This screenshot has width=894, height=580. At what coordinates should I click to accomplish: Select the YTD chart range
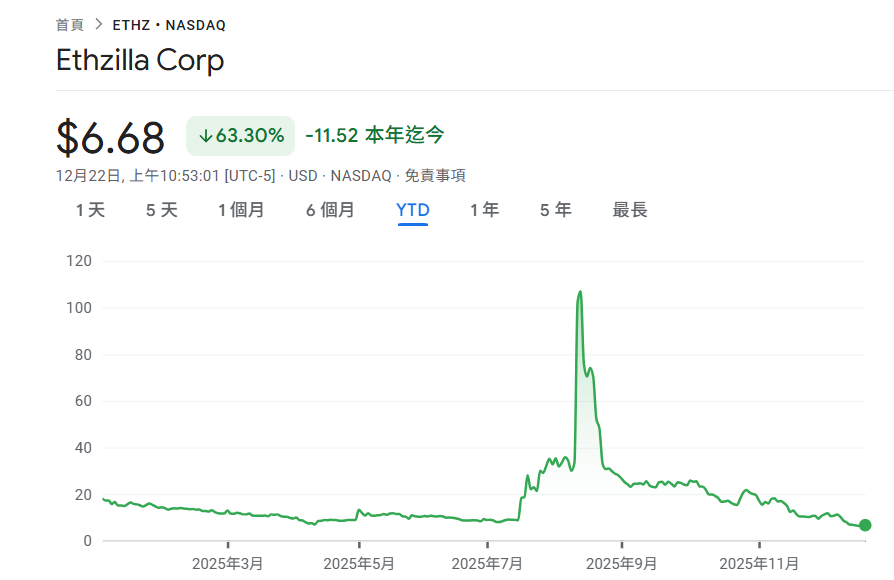point(412,210)
